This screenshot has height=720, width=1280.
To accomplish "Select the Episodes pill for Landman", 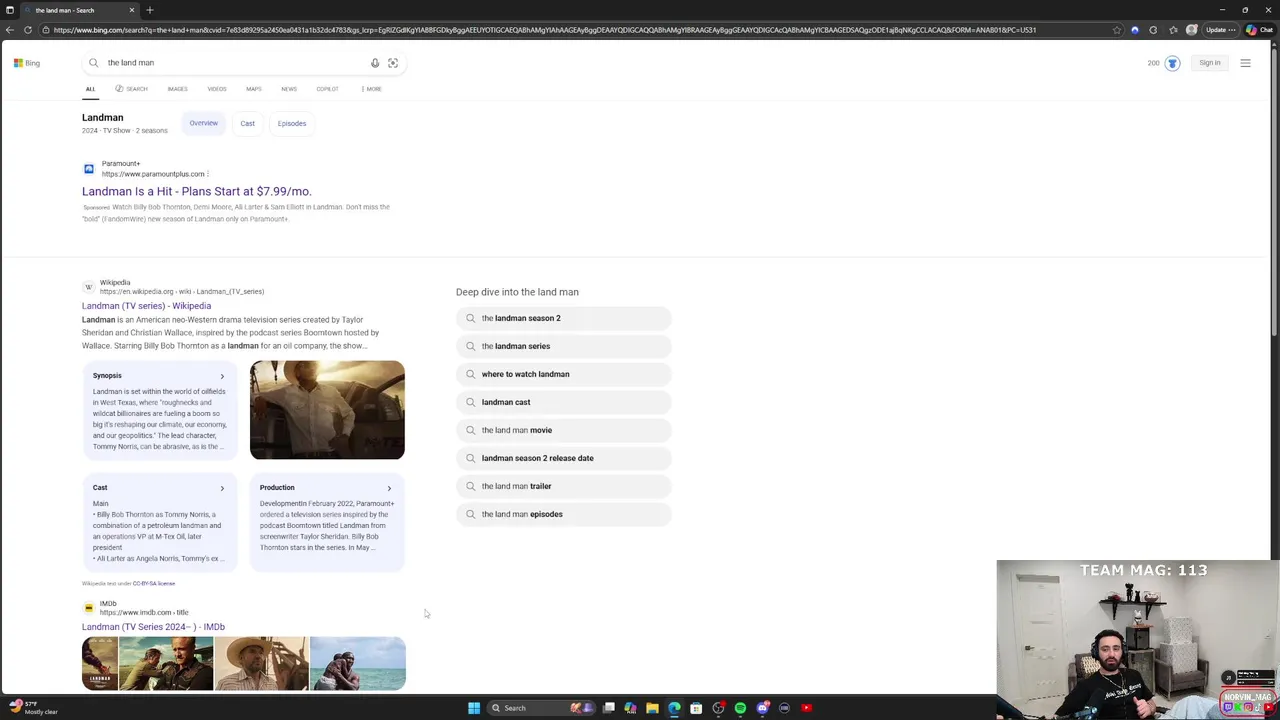I will (292, 123).
